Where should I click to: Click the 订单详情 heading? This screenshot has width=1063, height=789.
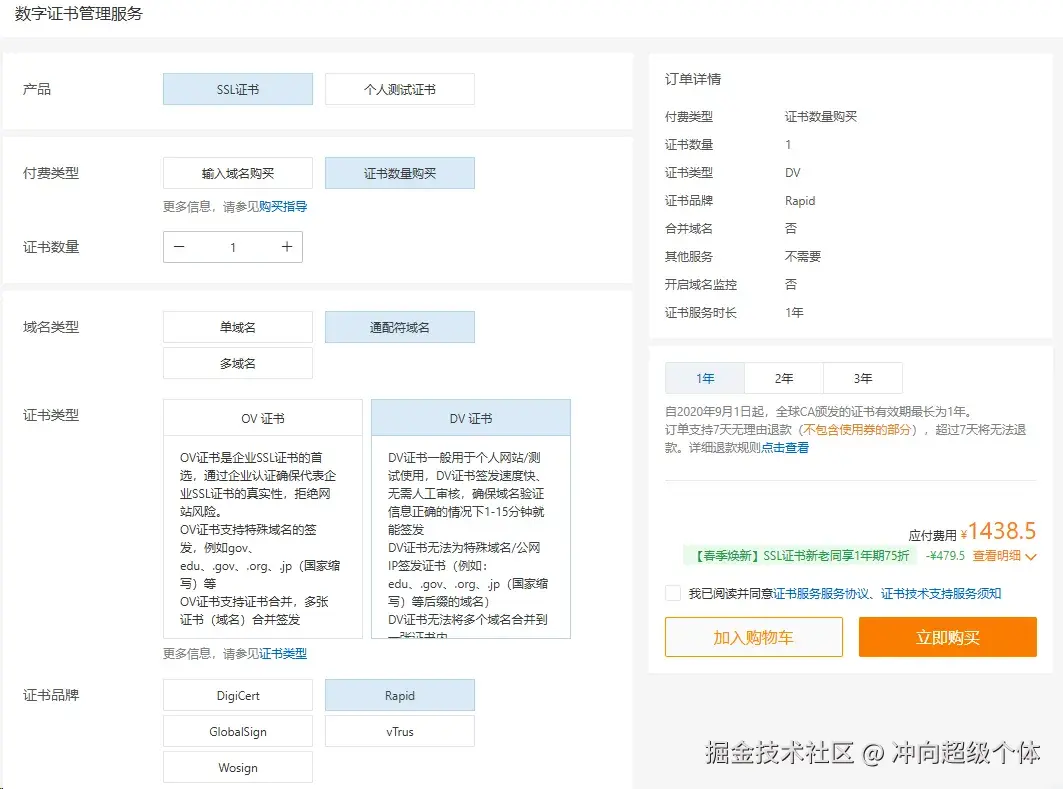tap(693, 79)
